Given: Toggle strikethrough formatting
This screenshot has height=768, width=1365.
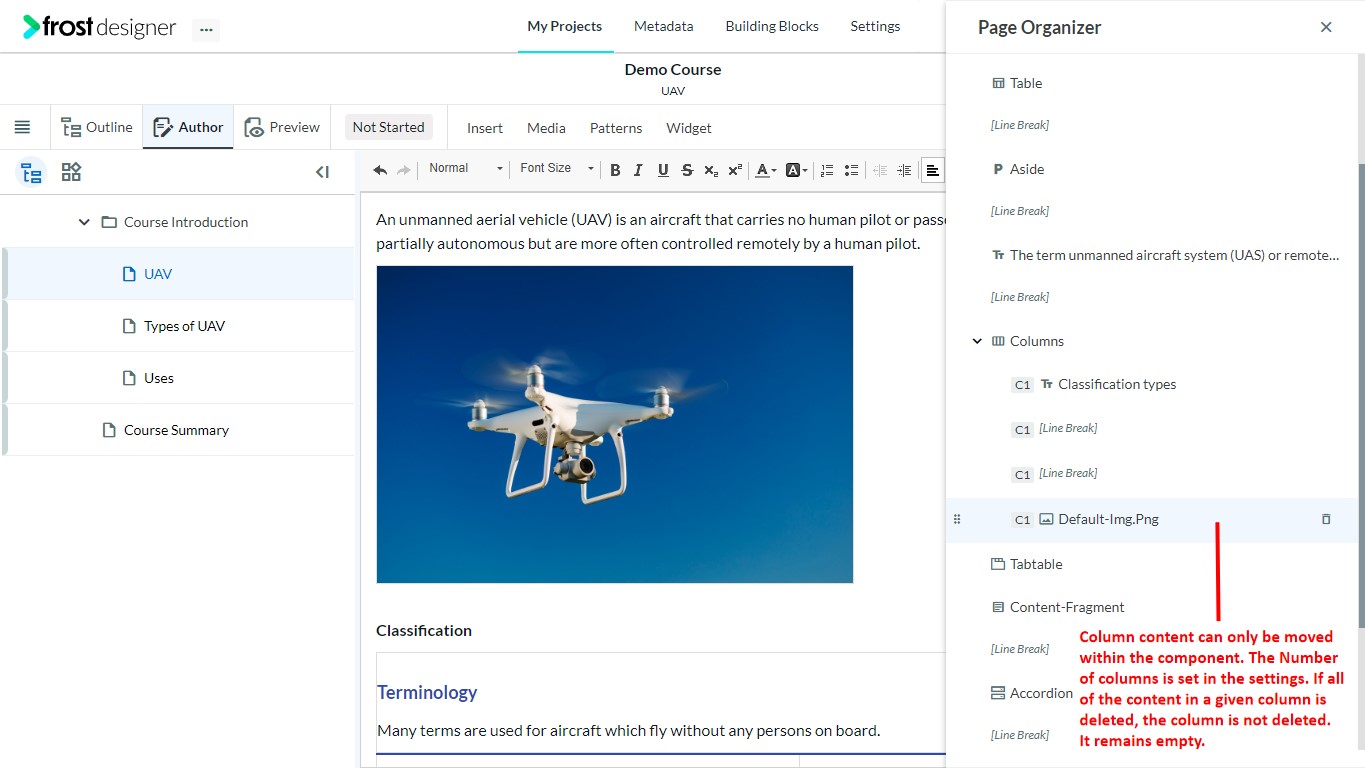Looking at the screenshot, I should (x=687, y=170).
